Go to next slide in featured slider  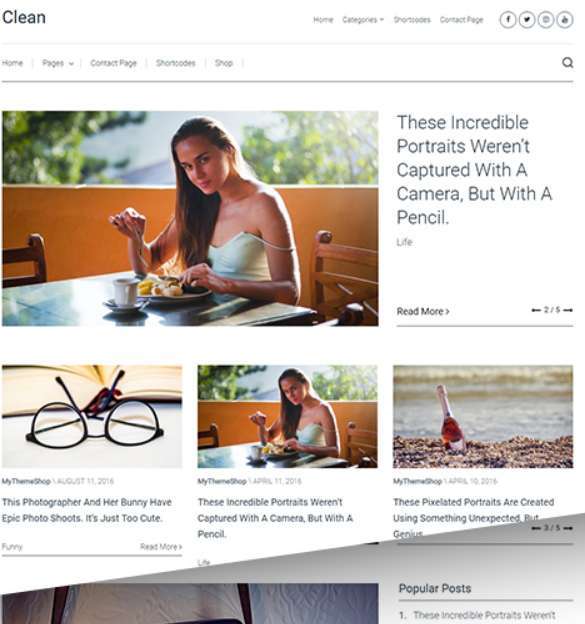pyautogui.click(x=568, y=310)
